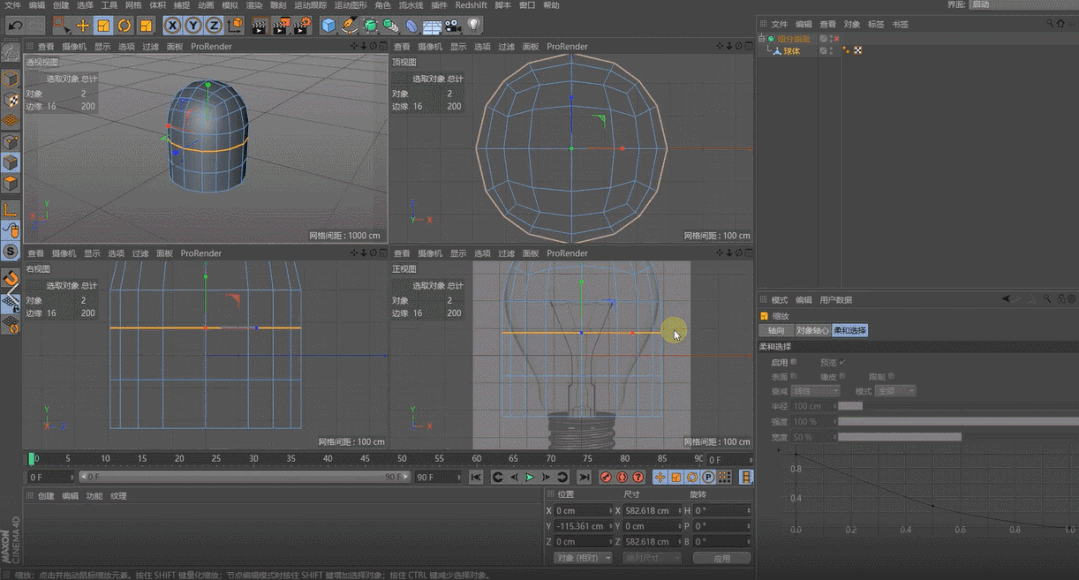Switch to the 对象轴心 tab
Image resolution: width=1079 pixels, height=580 pixels.
(x=811, y=330)
